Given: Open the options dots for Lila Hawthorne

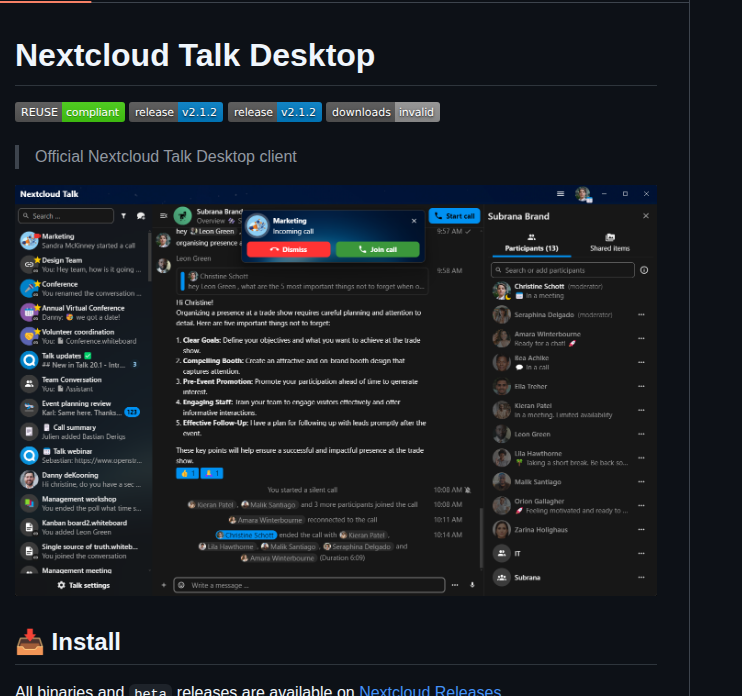Looking at the screenshot, I should click(x=641, y=458).
